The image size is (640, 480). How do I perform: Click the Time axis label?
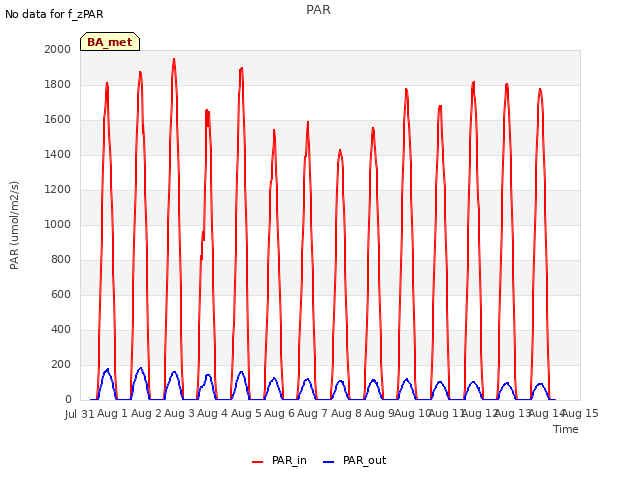click(566, 429)
